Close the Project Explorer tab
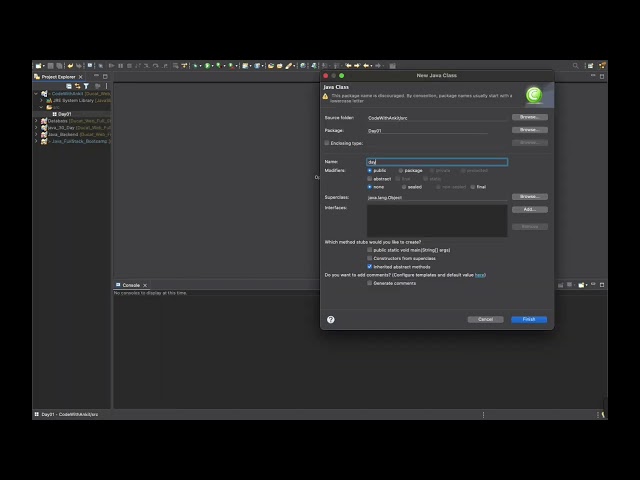 point(81,77)
